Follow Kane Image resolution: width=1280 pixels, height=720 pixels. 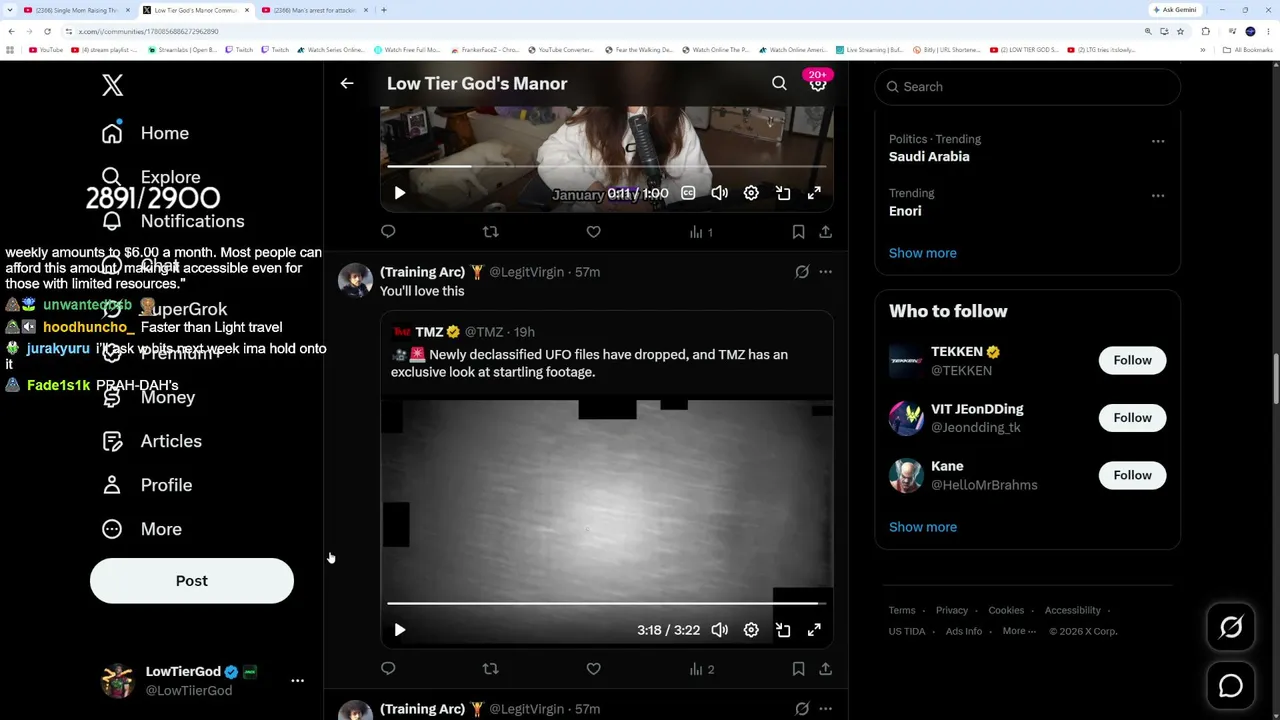(x=1132, y=475)
